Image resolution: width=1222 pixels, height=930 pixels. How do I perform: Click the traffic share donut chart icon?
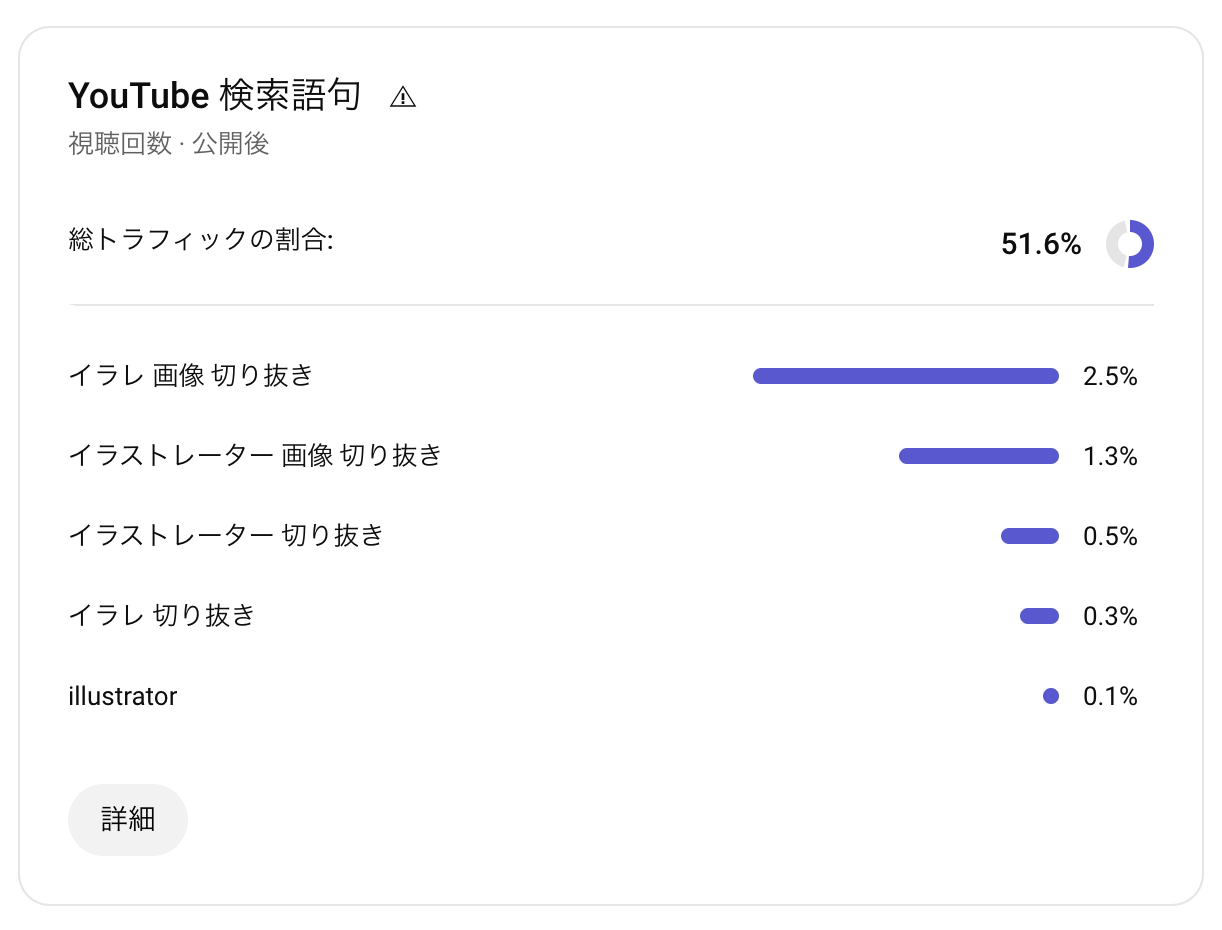click(1130, 244)
